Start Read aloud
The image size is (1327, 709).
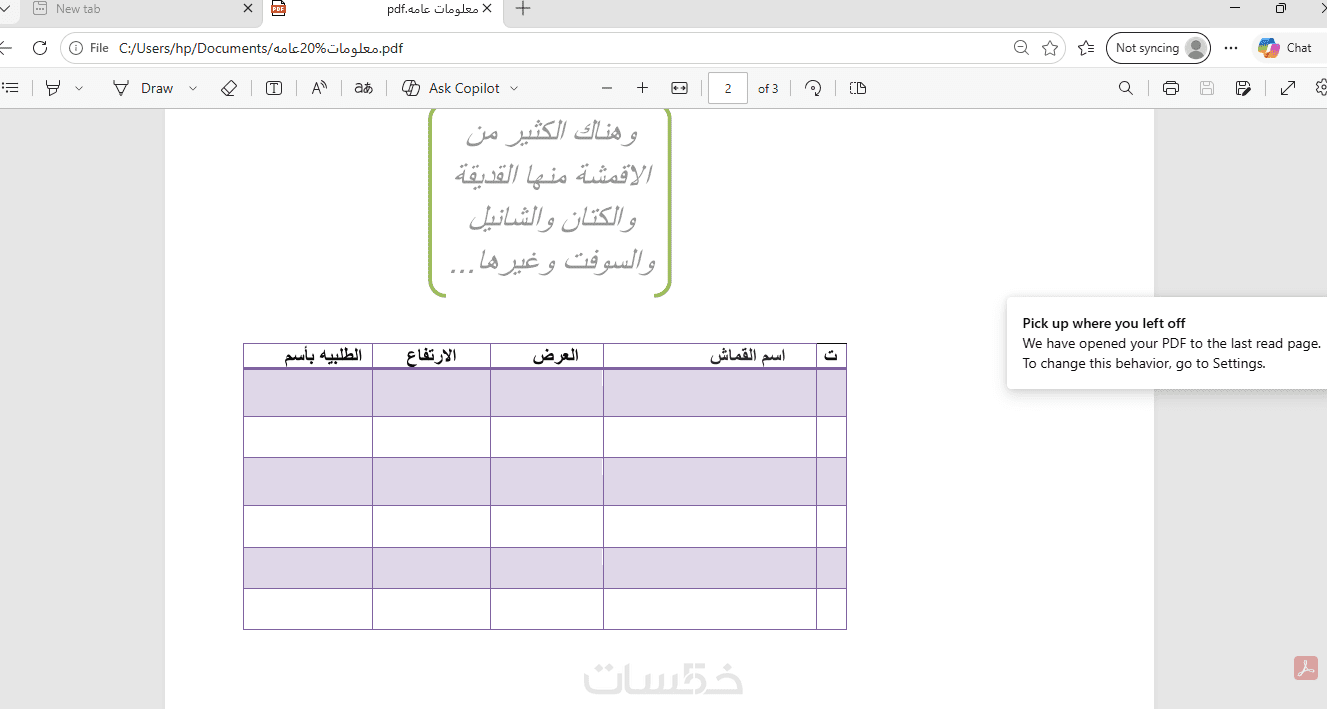pyautogui.click(x=319, y=88)
